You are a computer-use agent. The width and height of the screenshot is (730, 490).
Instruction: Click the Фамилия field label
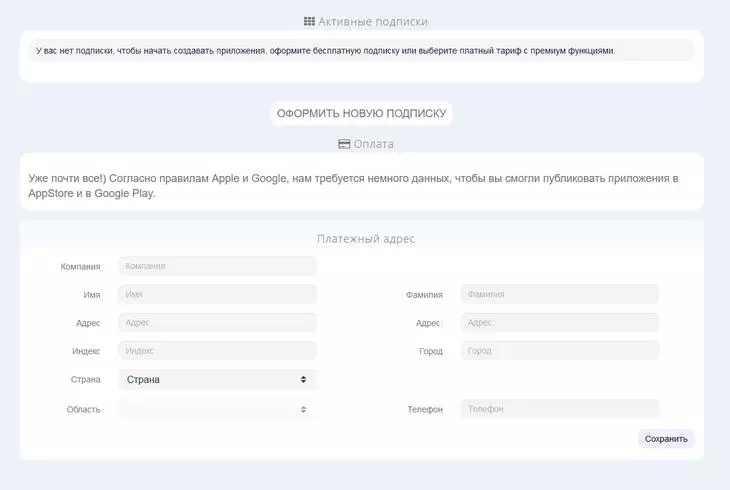coord(424,295)
